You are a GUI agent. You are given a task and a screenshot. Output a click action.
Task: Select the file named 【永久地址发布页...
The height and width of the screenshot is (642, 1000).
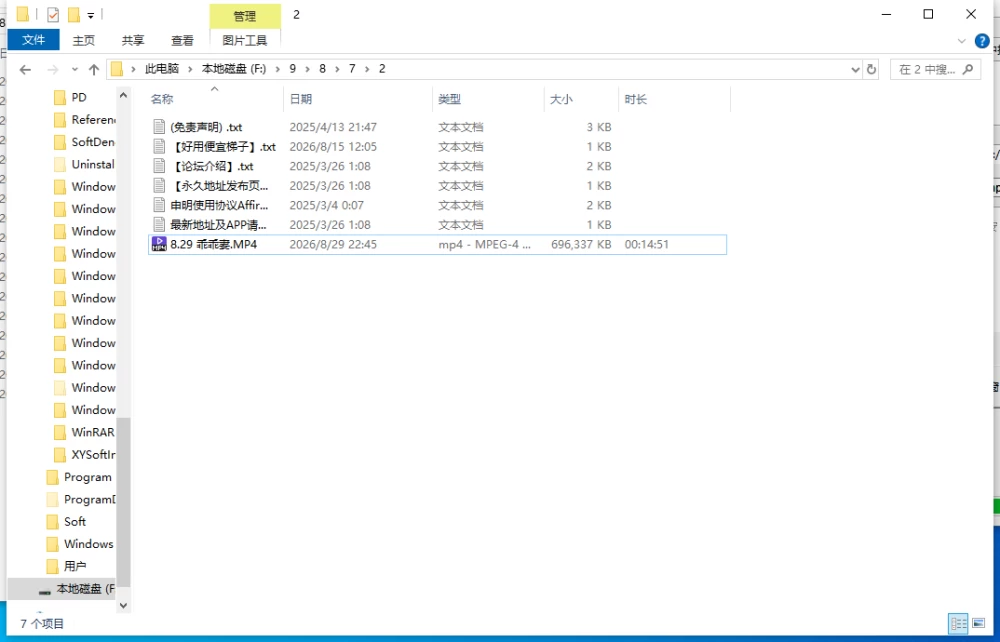coord(219,186)
